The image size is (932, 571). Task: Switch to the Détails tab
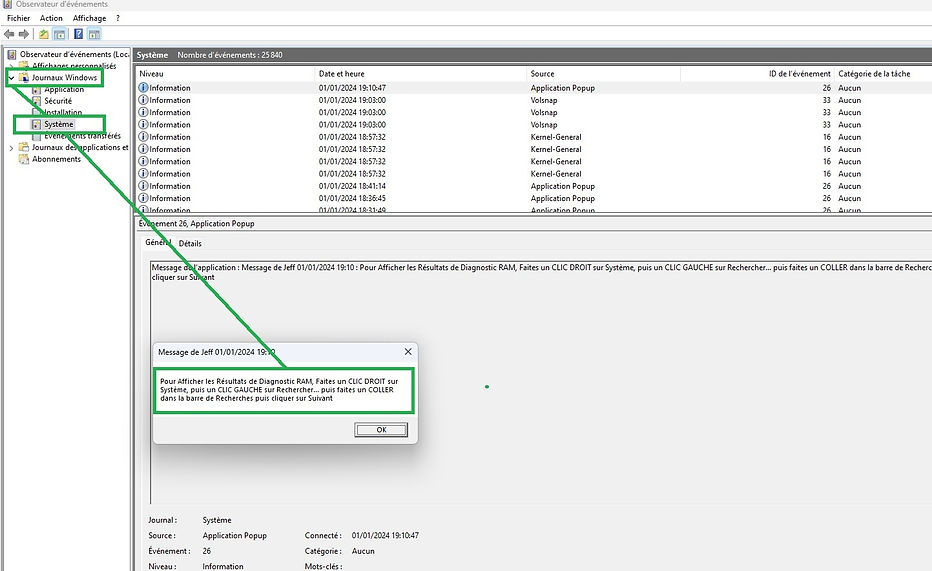point(190,243)
